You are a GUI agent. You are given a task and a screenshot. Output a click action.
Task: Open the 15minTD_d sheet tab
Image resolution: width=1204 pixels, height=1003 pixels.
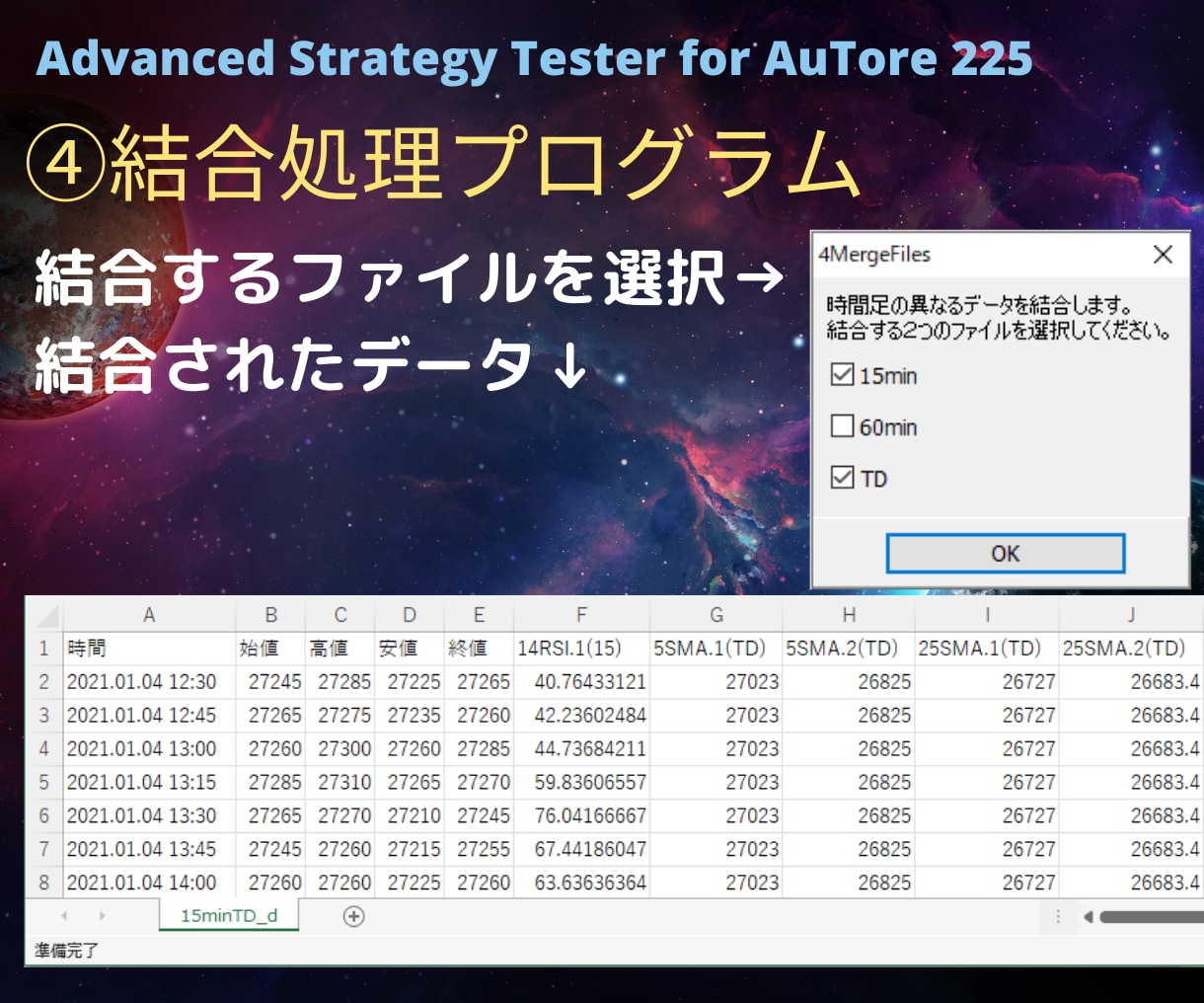229,915
